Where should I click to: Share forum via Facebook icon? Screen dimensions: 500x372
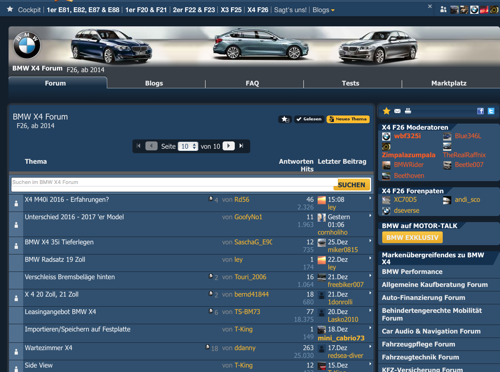[480, 111]
